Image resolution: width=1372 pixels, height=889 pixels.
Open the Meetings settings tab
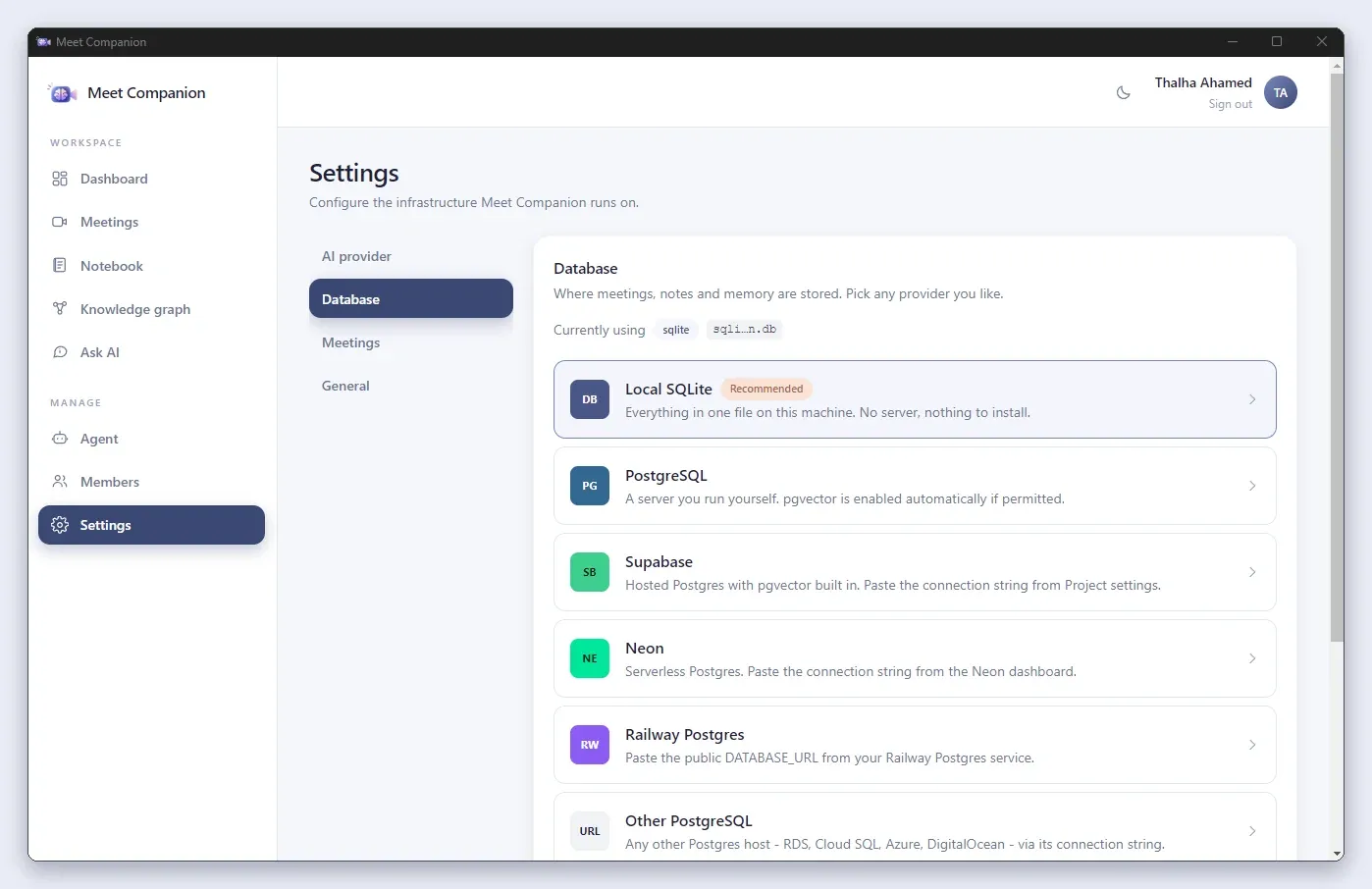tap(411, 342)
